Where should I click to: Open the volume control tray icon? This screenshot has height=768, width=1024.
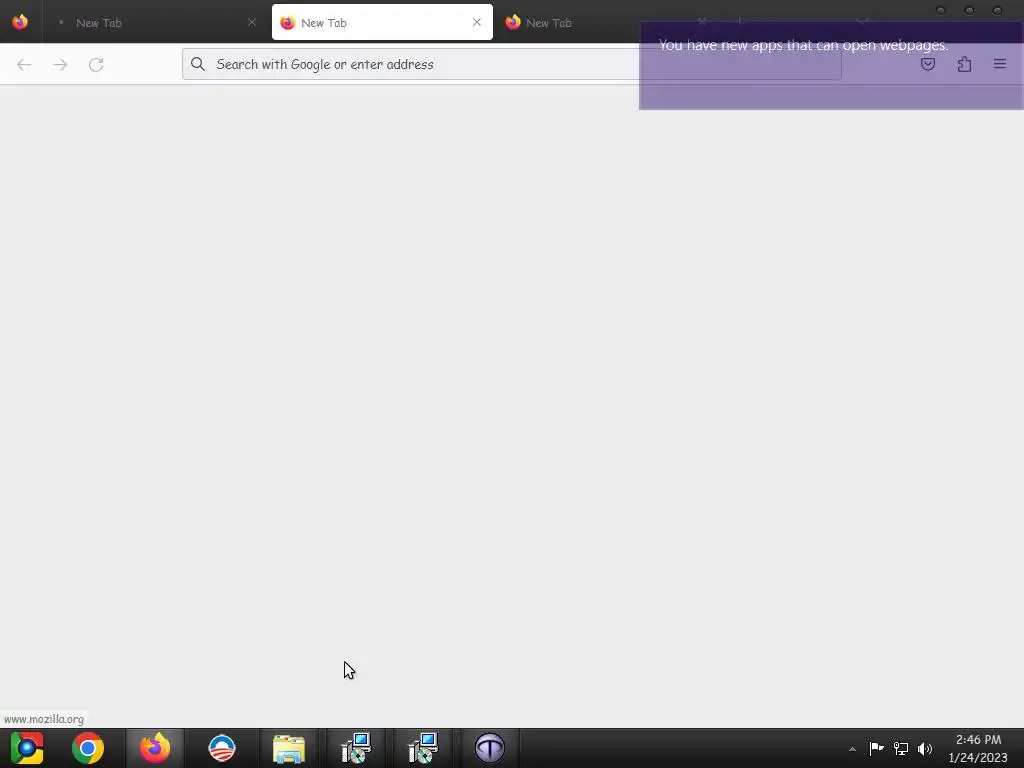tap(925, 748)
